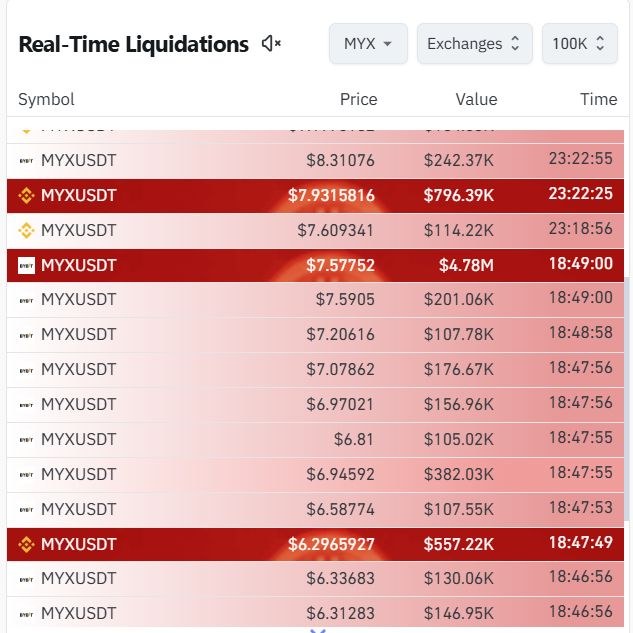Click the scrollbar on the liquidations list
633x633 pixels.
627,398
